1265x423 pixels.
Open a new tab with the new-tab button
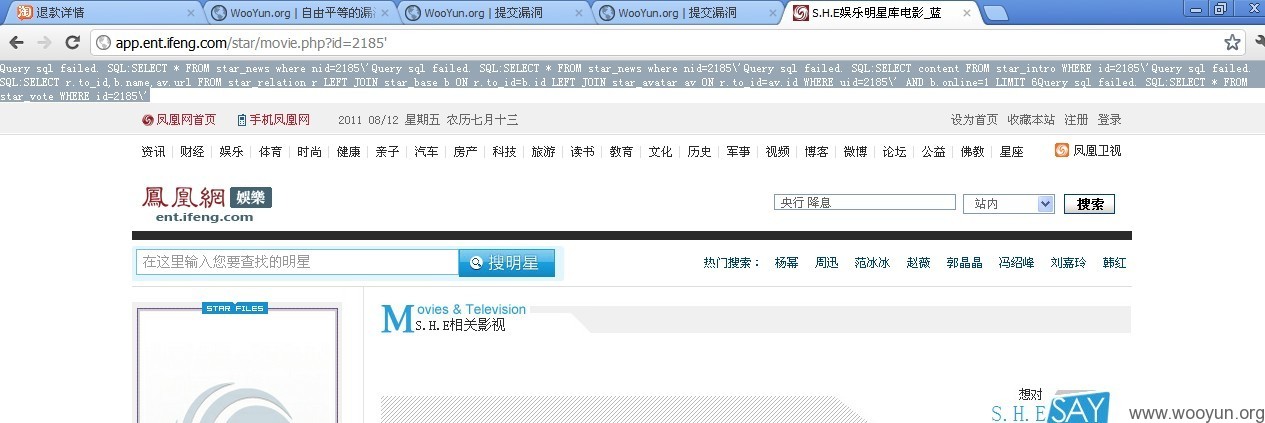click(x=995, y=13)
